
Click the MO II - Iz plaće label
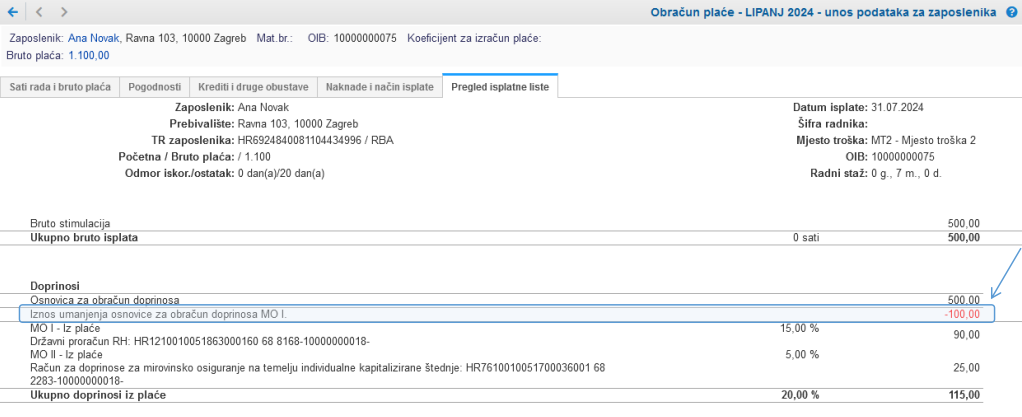click(66, 354)
